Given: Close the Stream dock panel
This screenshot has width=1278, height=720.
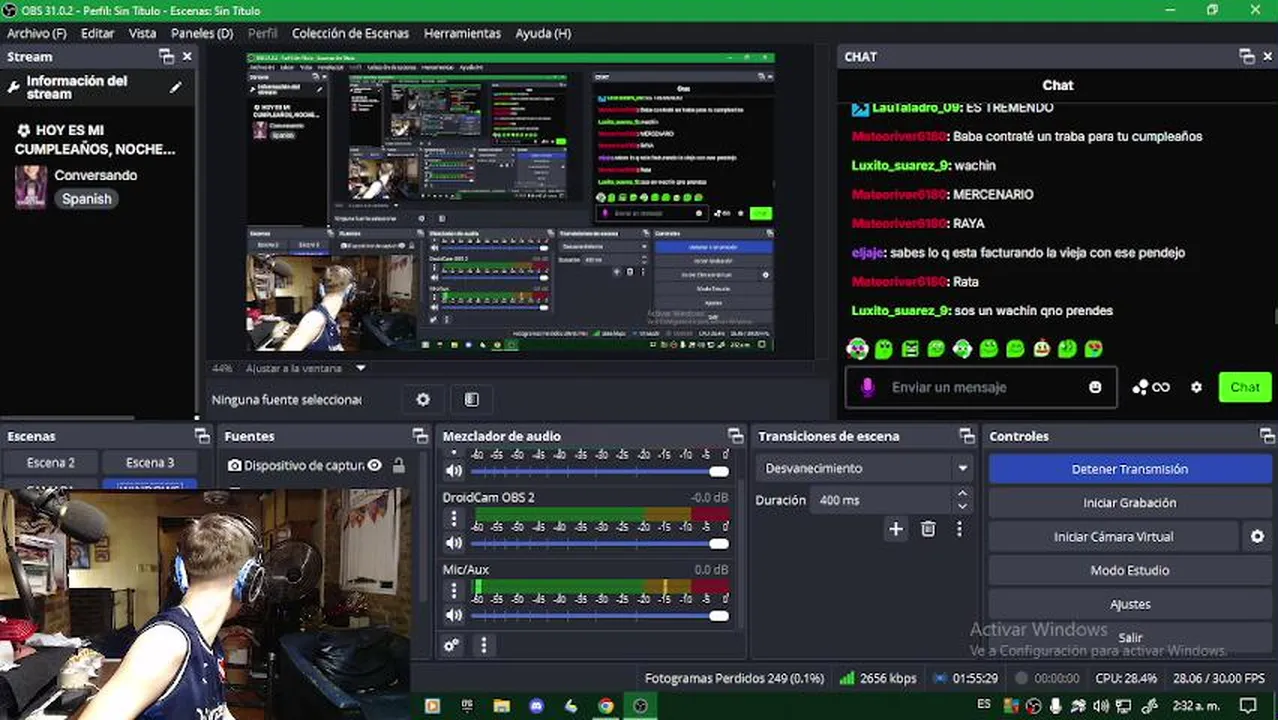Looking at the screenshot, I should pyautogui.click(x=187, y=57).
